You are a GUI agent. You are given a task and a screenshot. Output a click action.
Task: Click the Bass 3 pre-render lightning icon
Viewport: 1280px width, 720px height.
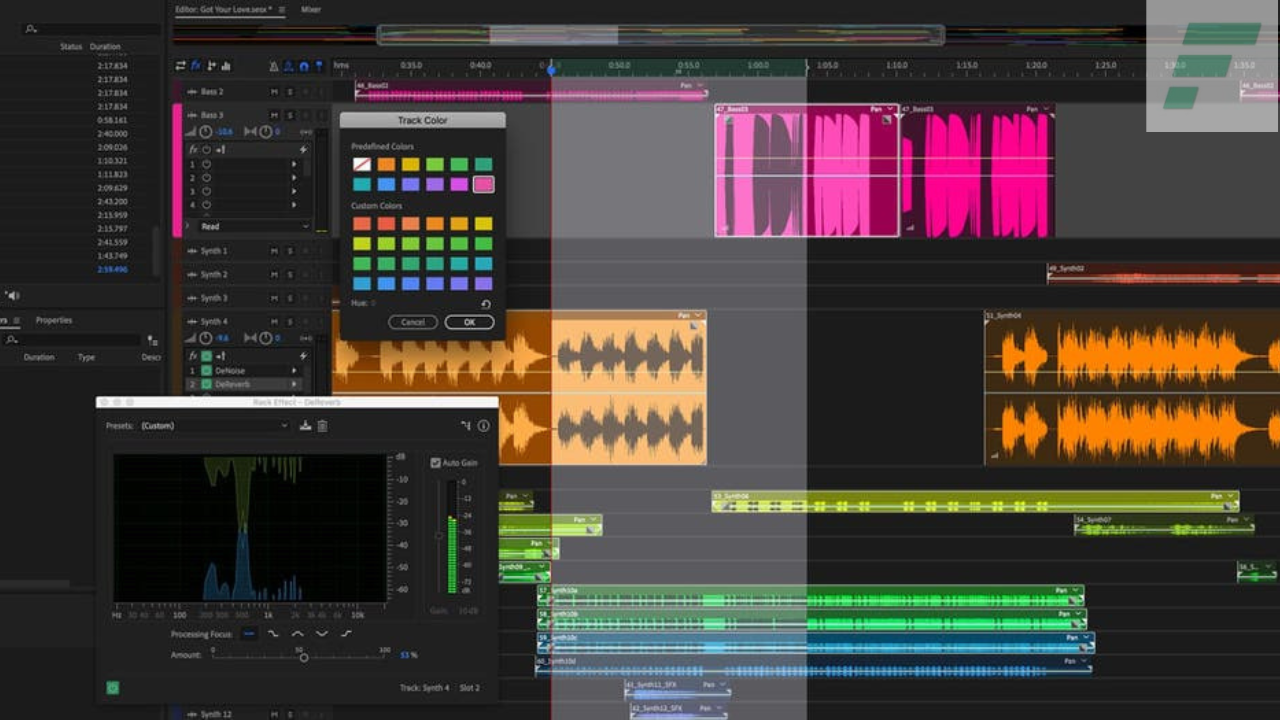[303, 150]
